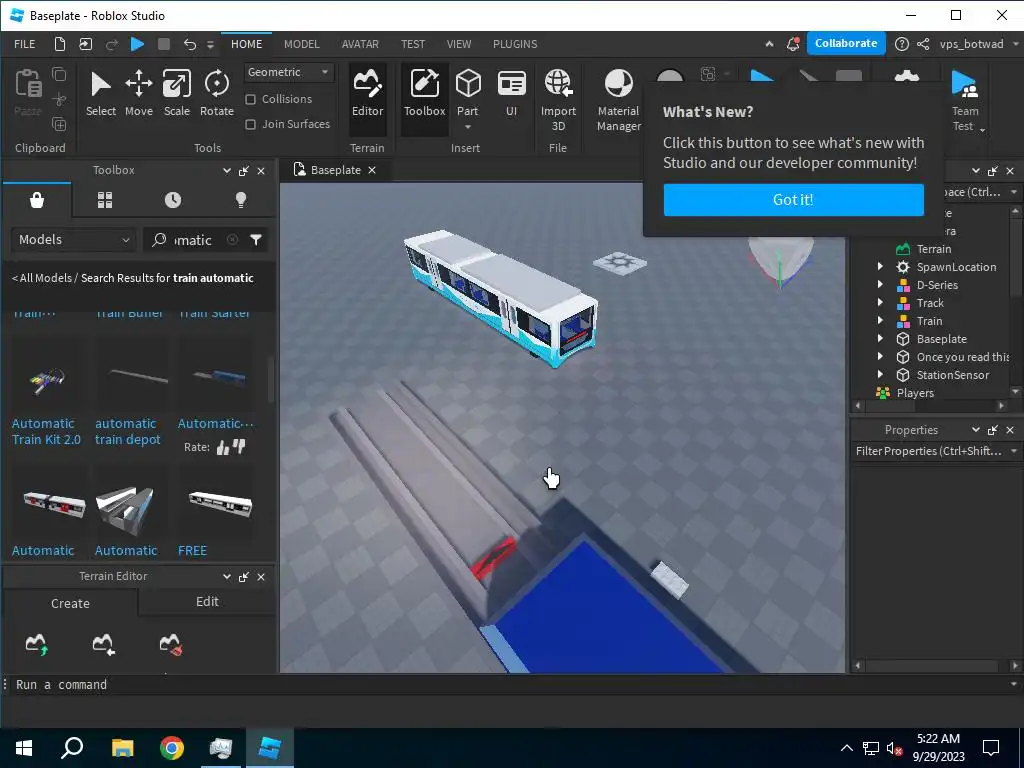Click the share icon near username

923,44
